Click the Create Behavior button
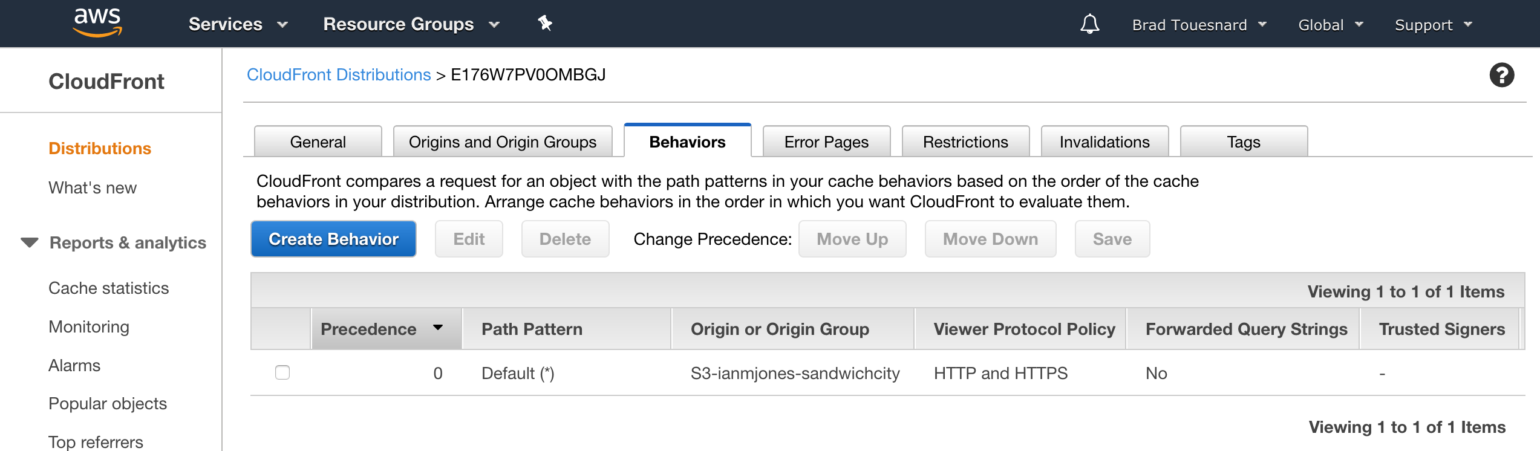Viewport: 1540px width, 451px height. (333, 239)
